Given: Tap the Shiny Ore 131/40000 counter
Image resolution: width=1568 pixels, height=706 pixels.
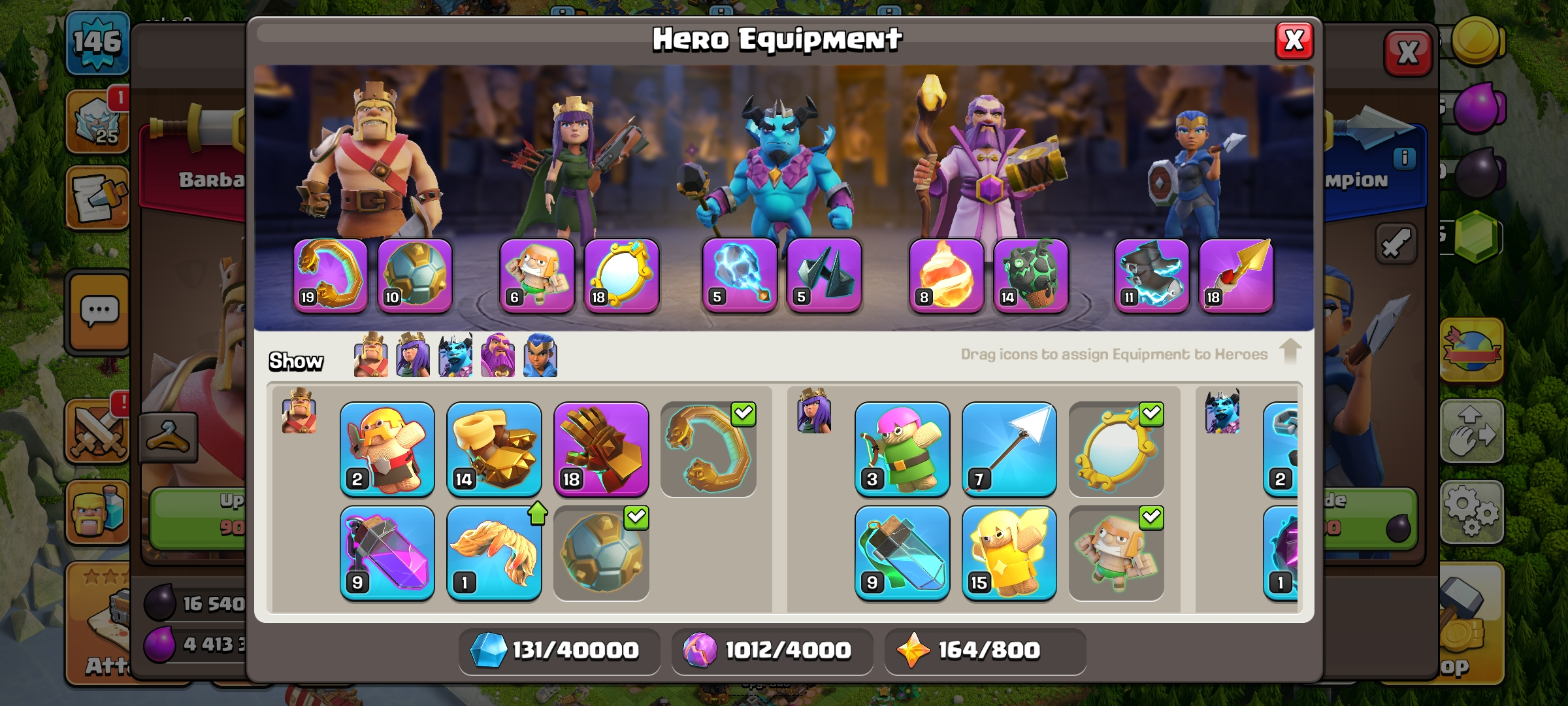Looking at the screenshot, I should [559, 650].
